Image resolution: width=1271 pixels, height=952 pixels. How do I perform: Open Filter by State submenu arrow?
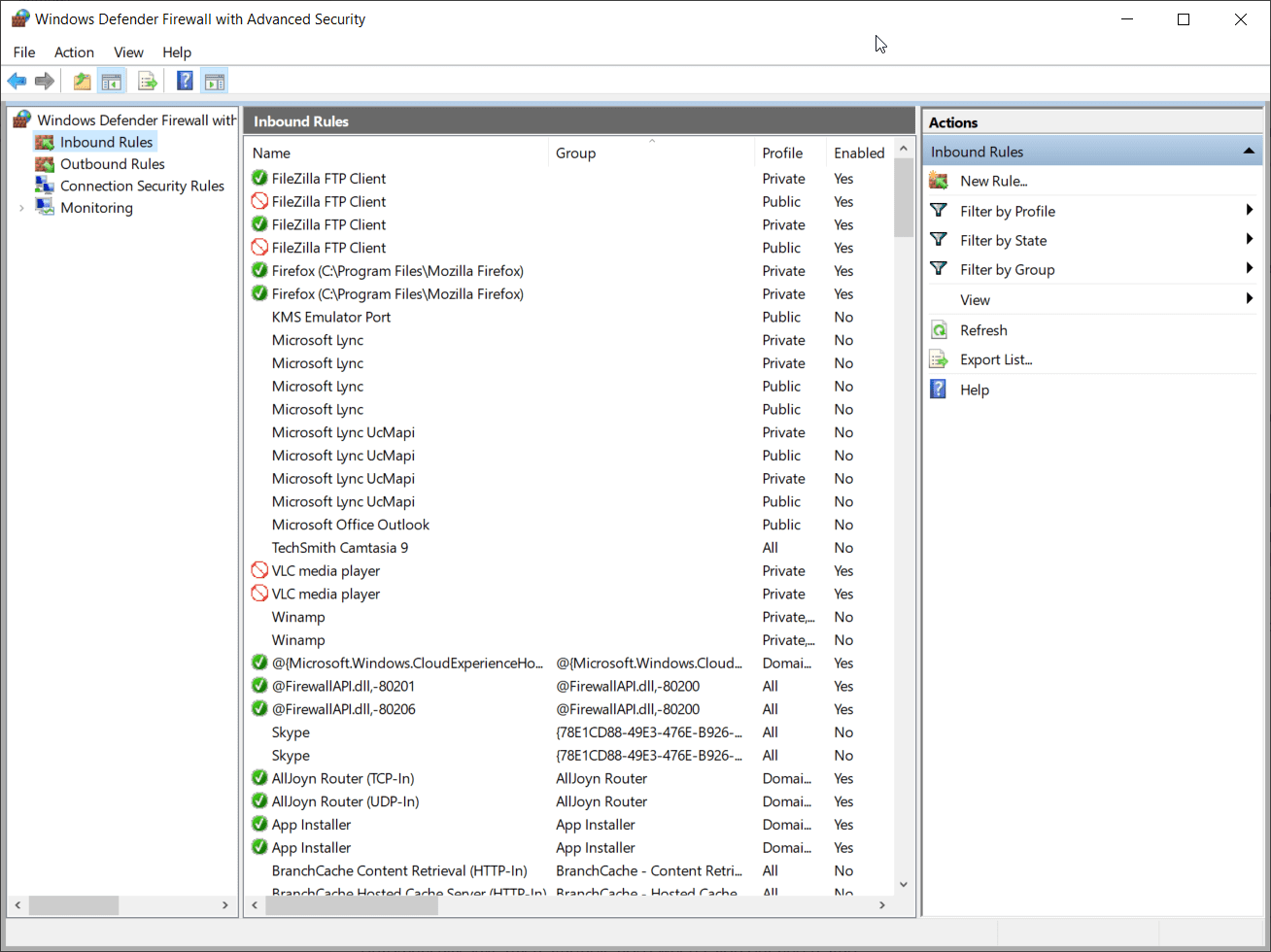1250,240
